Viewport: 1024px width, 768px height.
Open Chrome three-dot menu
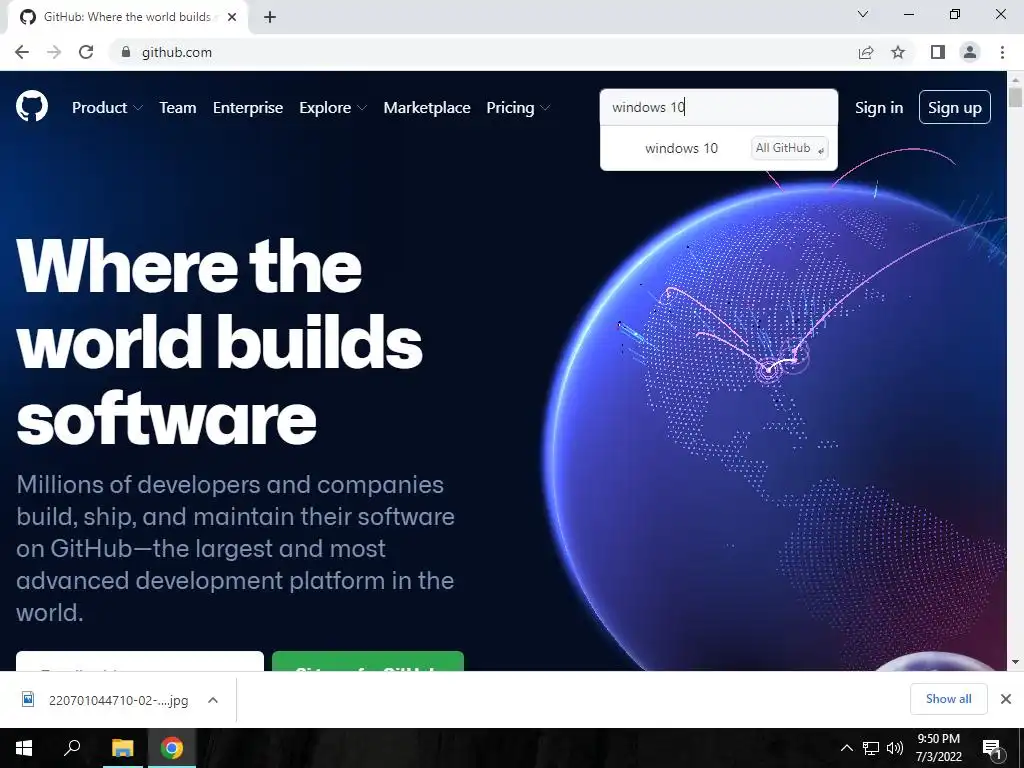pos(1002,52)
